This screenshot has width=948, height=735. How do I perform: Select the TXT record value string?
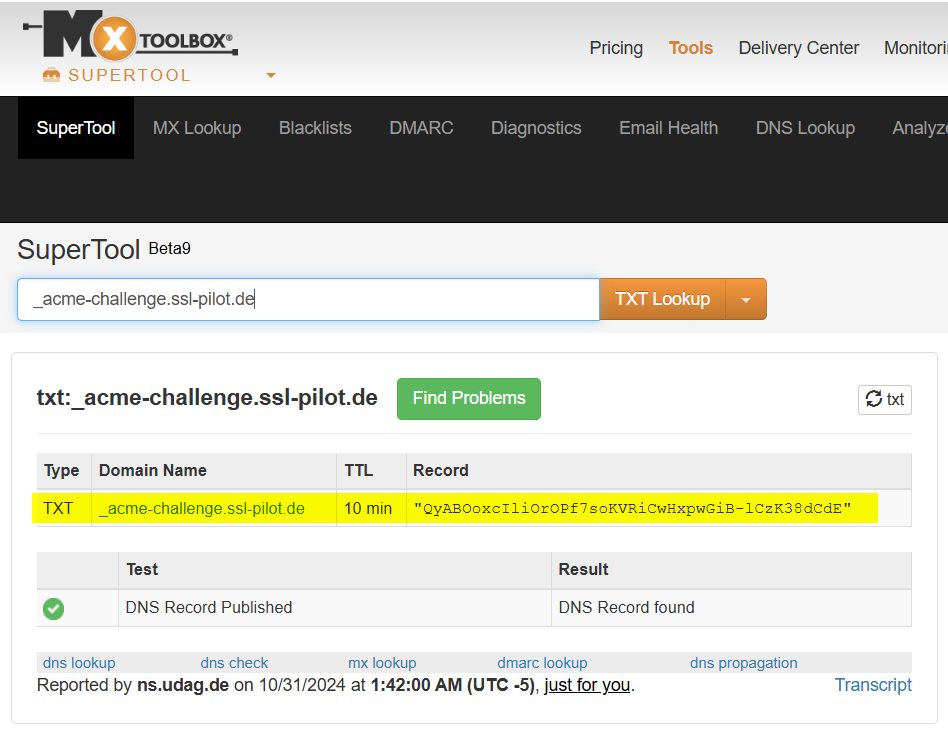click(632, 508)
